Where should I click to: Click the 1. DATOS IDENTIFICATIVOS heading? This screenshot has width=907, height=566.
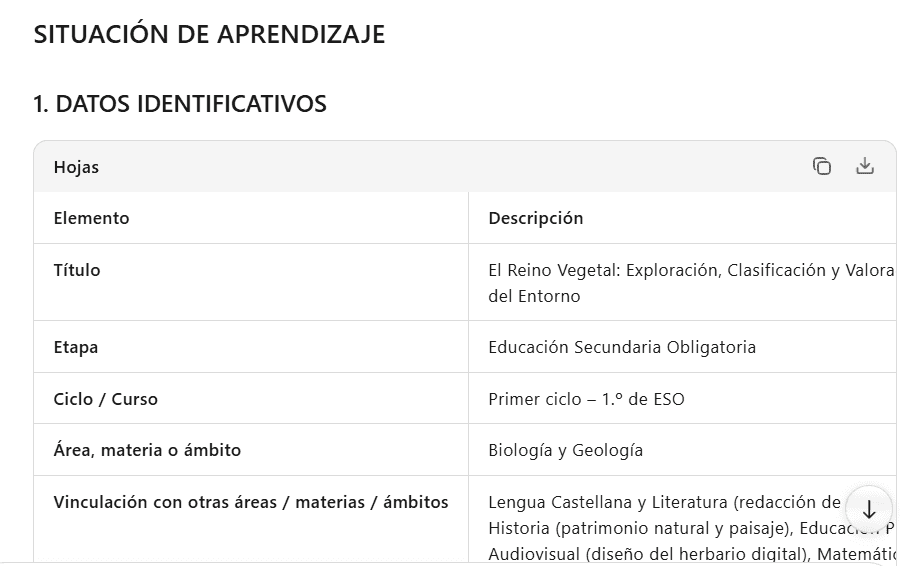point(180,104)
